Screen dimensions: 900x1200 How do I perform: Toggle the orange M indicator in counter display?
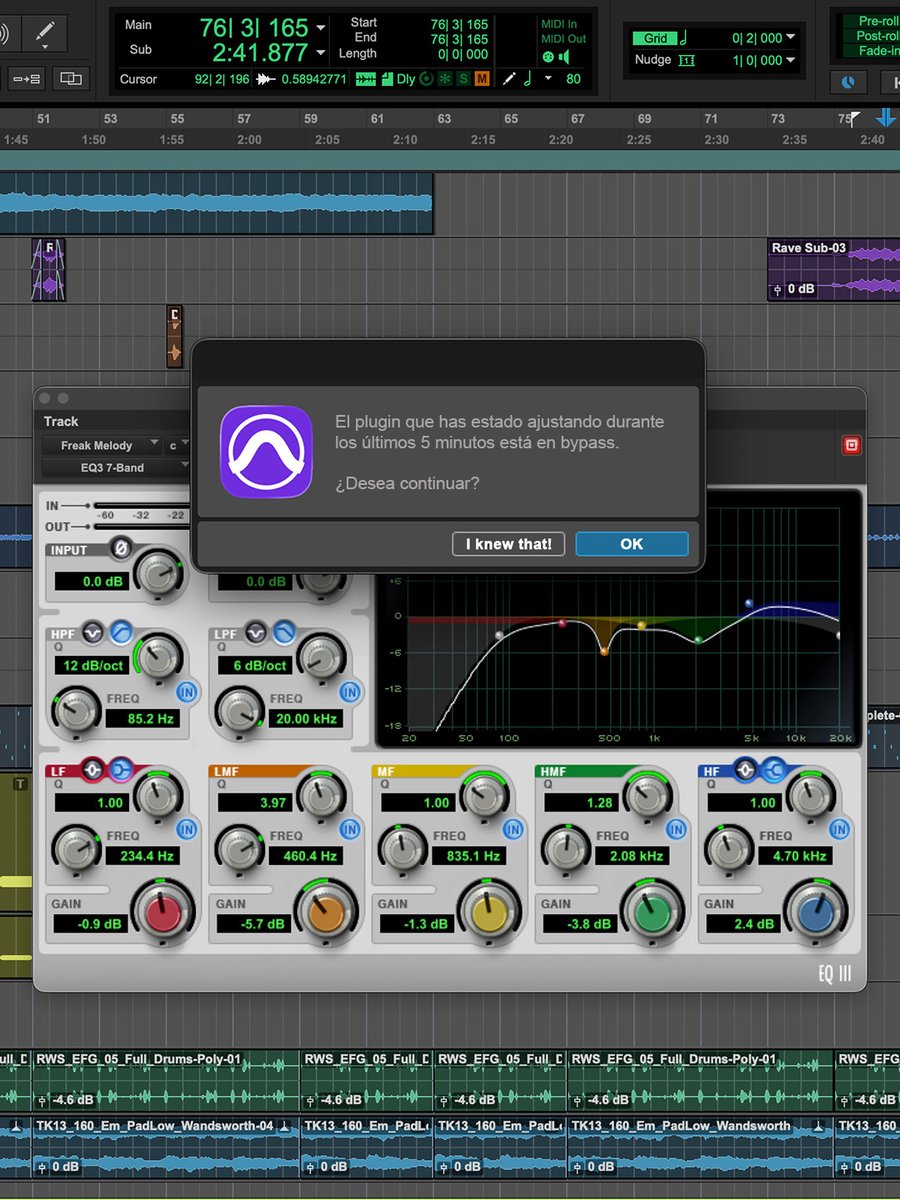[482, 78]
